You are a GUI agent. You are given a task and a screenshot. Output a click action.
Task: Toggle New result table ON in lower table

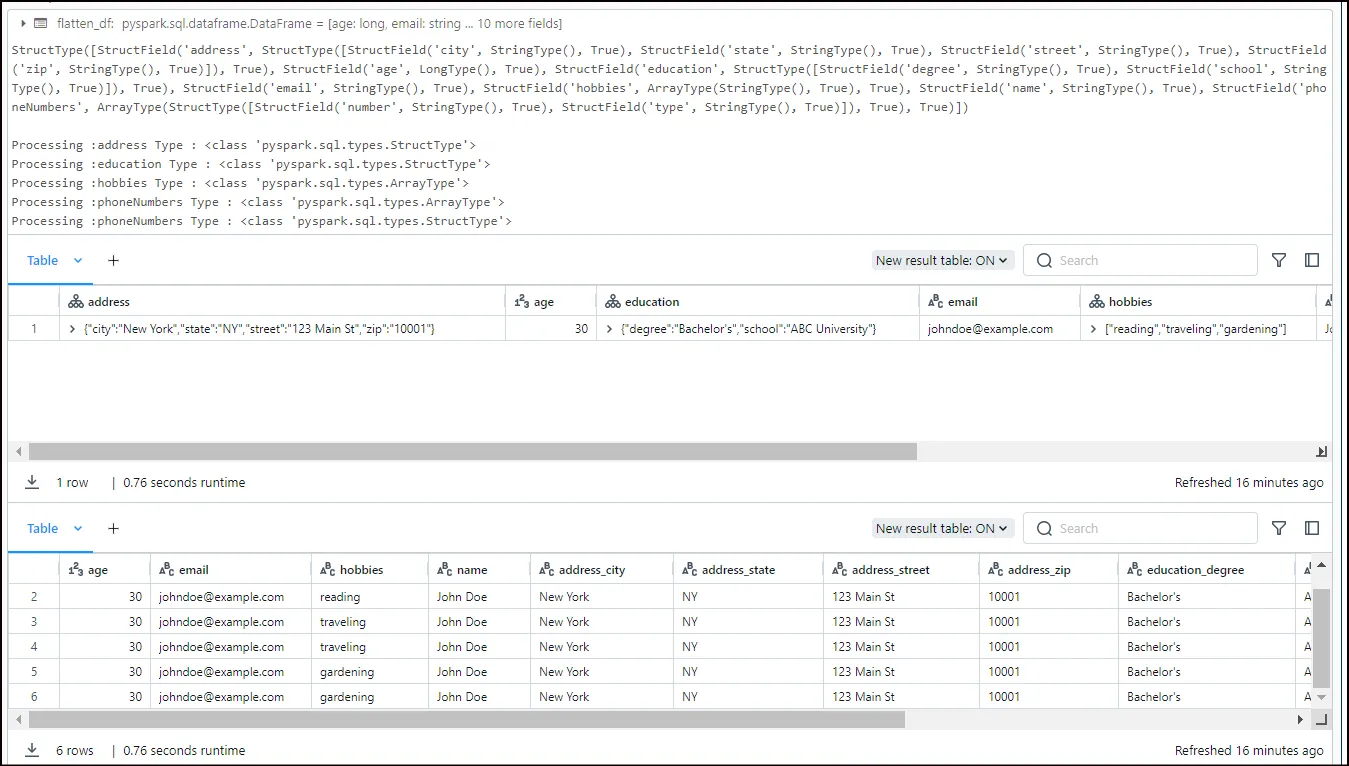pos(943,528)
